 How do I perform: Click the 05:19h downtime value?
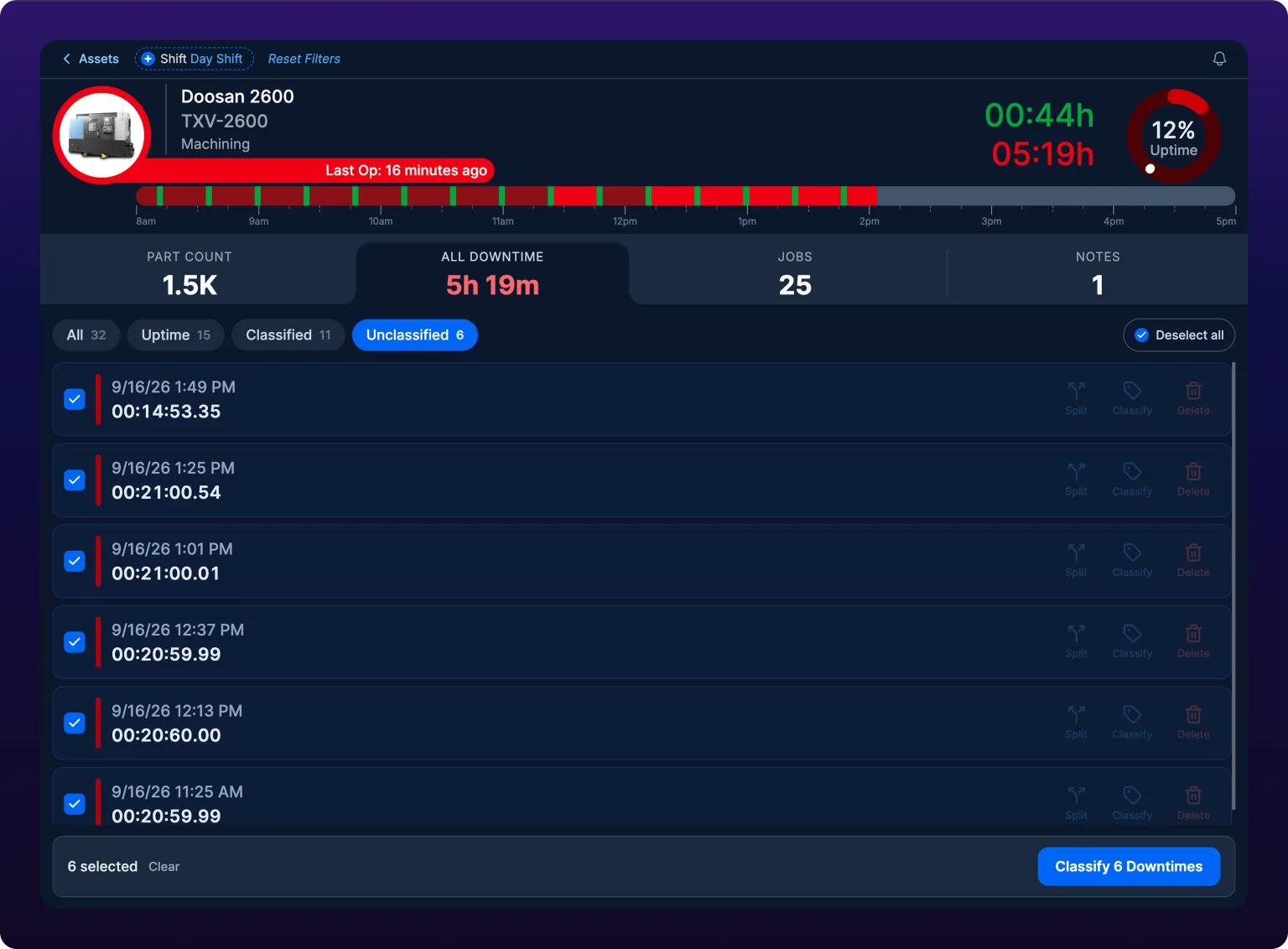click(x=1042, y=153)
